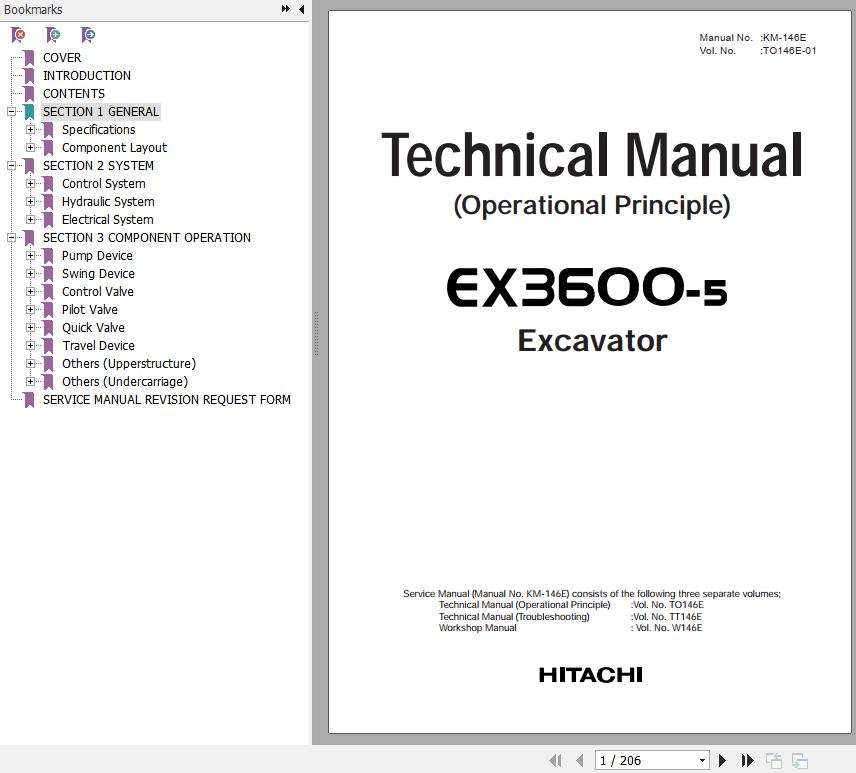Expand the Specifications bookmark
856x773 pixels.
[31, 129]
